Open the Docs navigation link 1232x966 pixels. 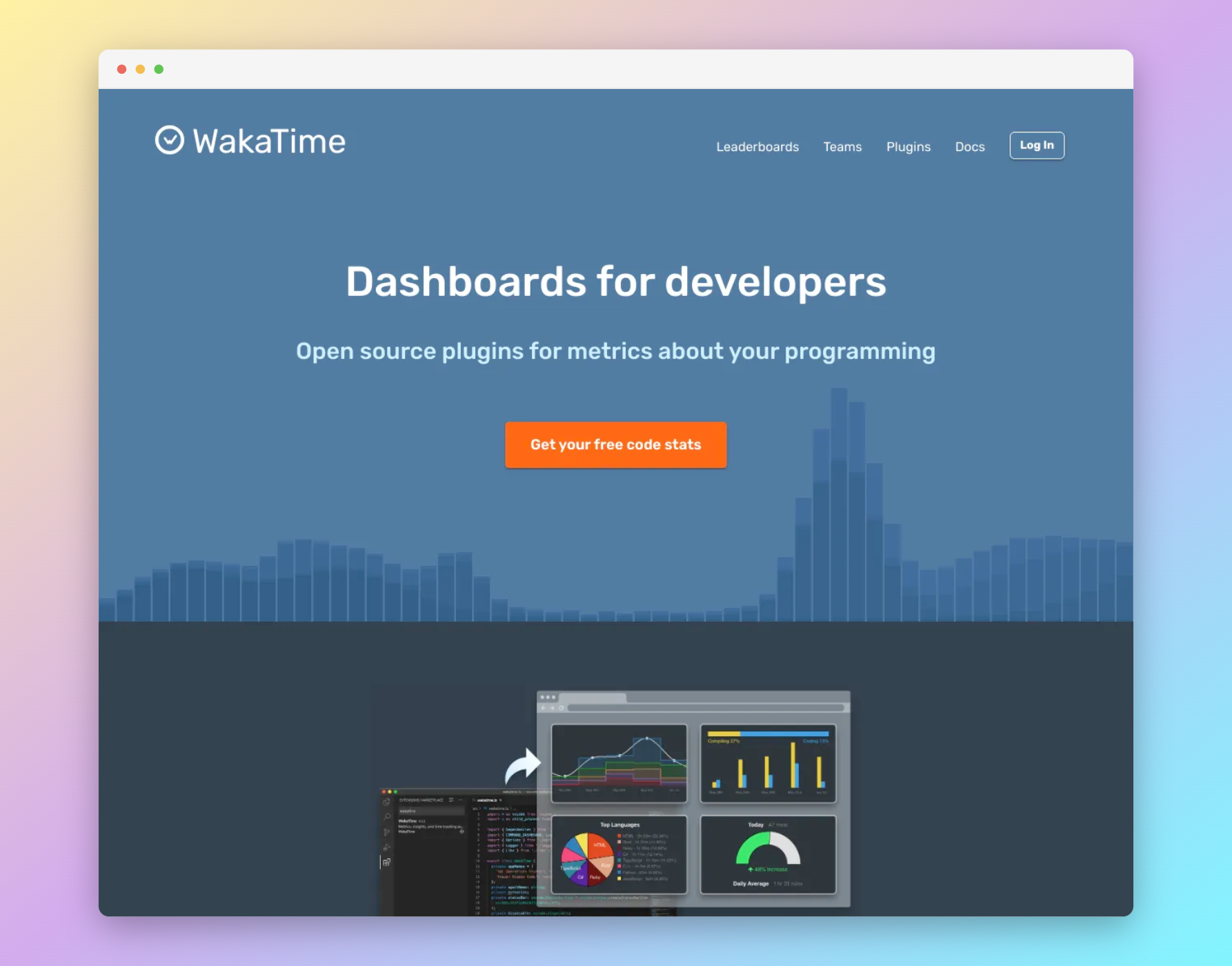coord(970,146)
